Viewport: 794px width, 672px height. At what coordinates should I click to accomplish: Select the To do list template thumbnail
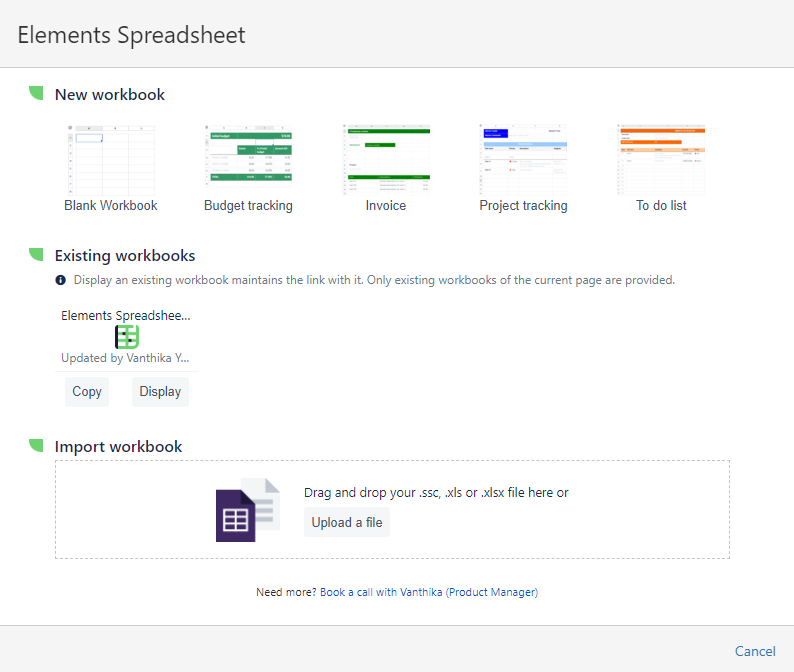coord(661,159)
